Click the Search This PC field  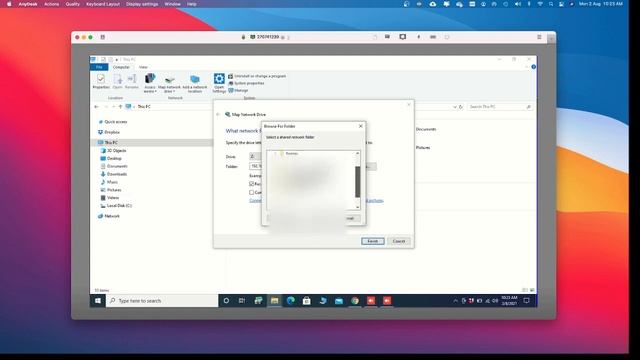(x=500, y=107)
